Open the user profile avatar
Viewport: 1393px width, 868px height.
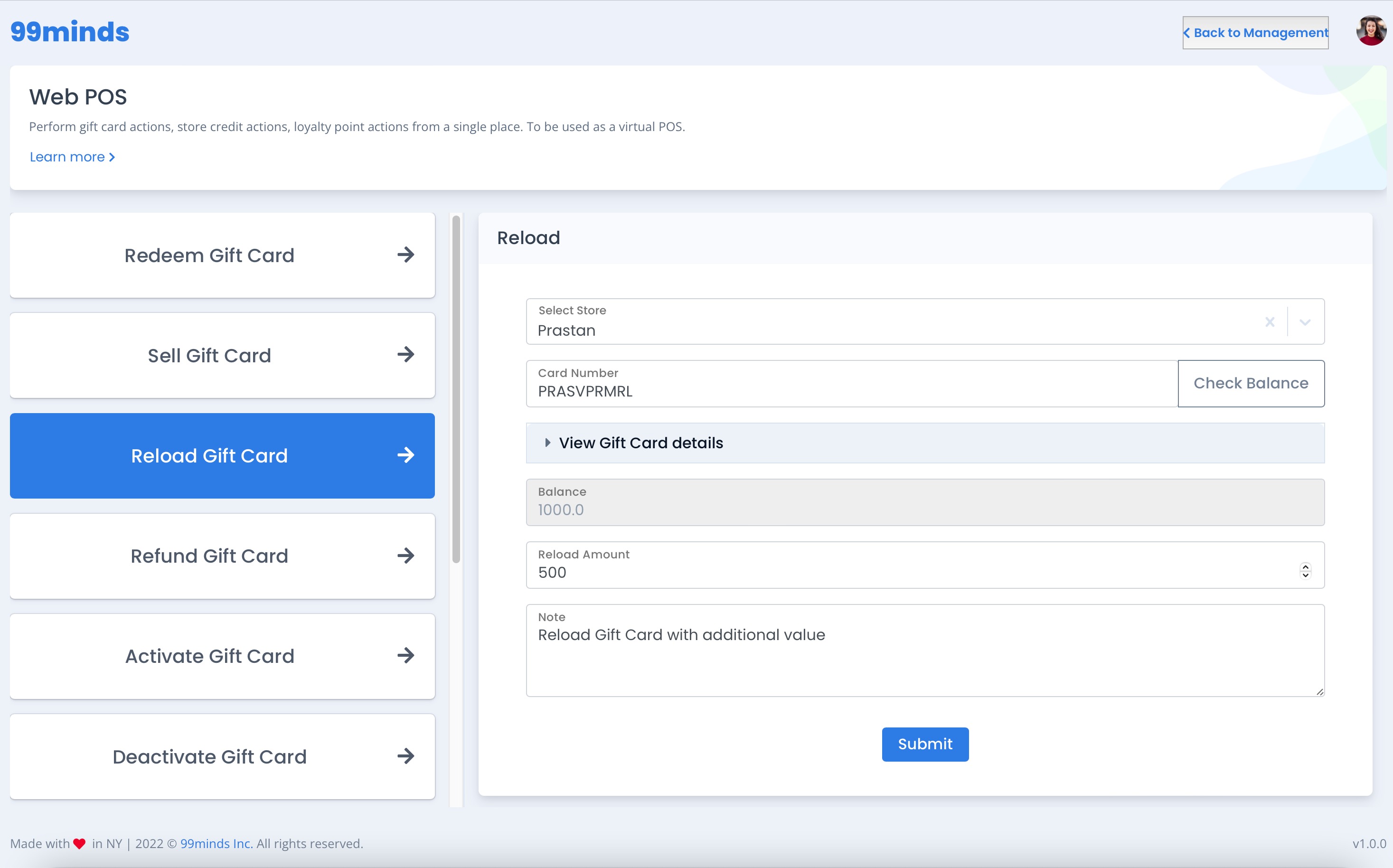pos(1371,31)
